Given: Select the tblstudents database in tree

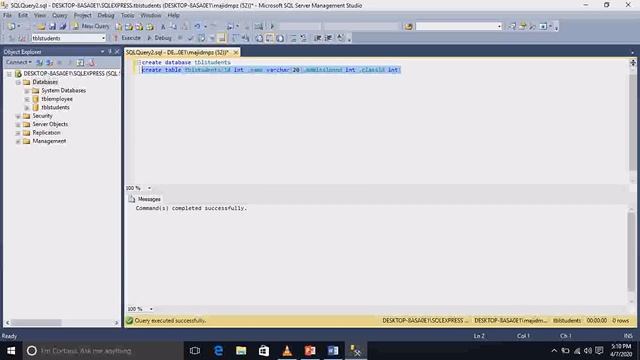Looking at the screenshot, I should click(55, 107).
